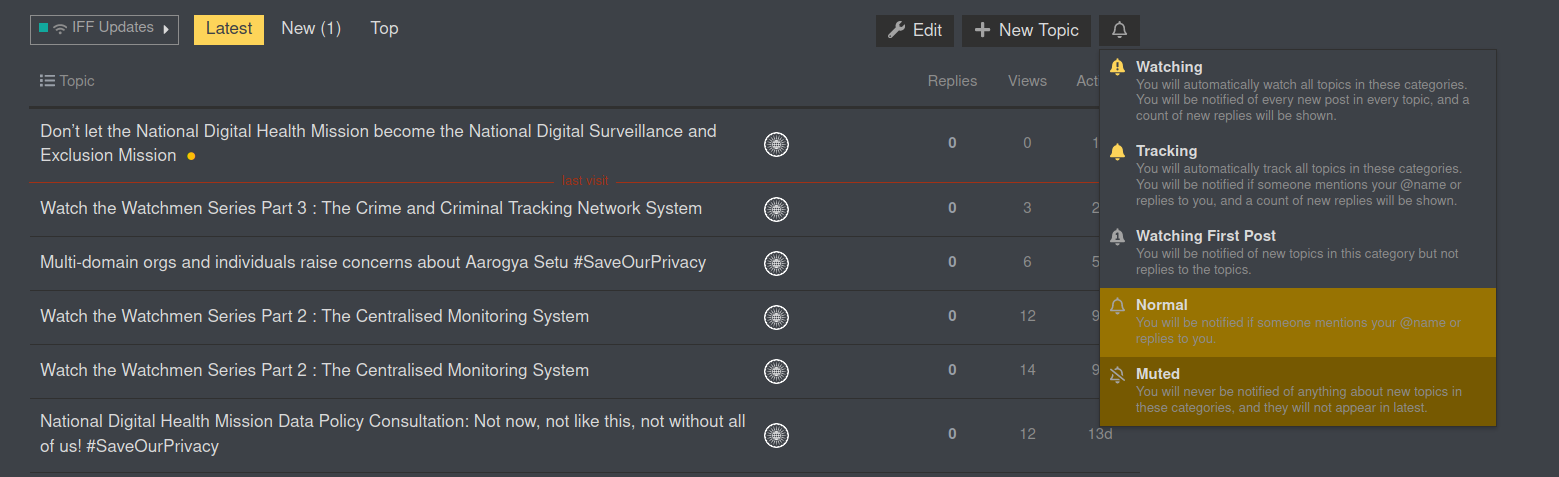The height and width of the screenshot is (477, 1559).
Task: Open the New (1) tab
Action: tap(311, 29)
